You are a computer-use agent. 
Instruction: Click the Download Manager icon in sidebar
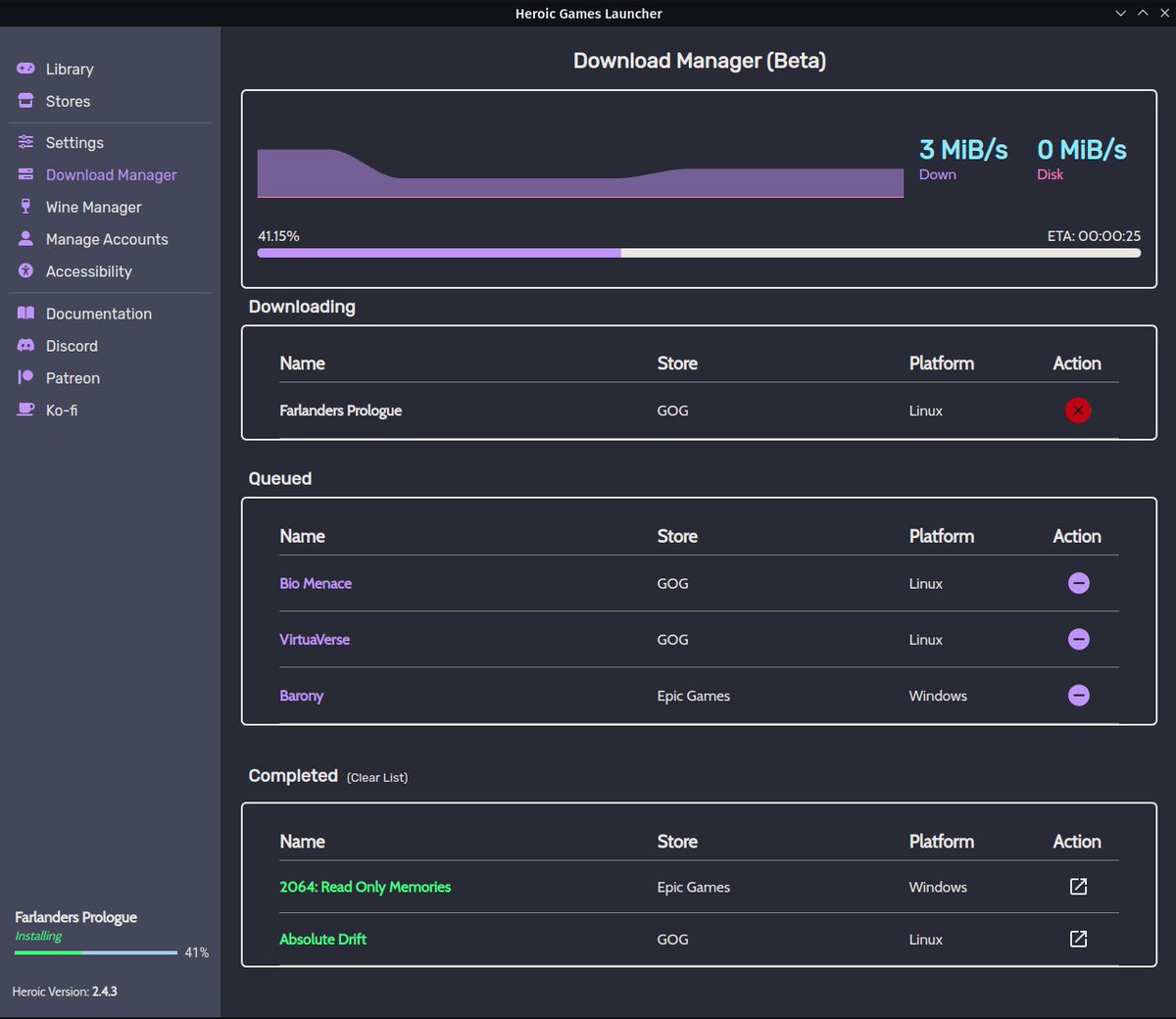(x=25, y=174)
